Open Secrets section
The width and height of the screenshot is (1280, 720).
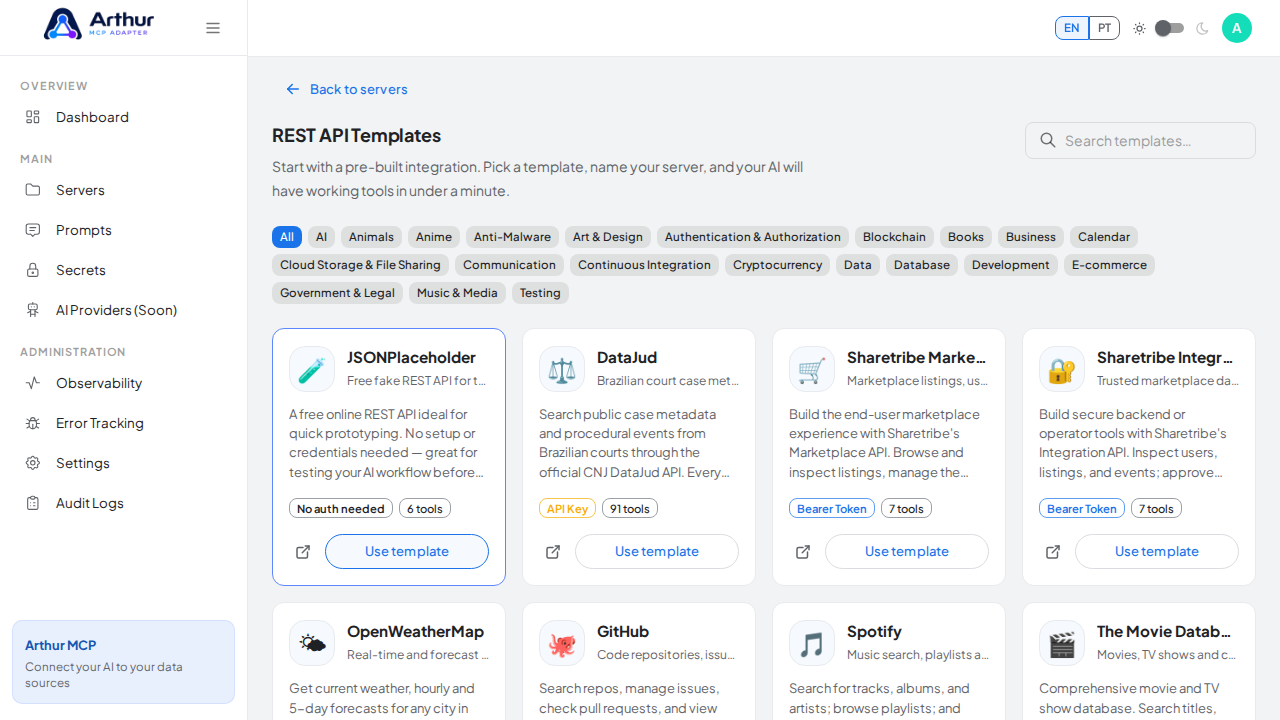(x=124, y=270)
